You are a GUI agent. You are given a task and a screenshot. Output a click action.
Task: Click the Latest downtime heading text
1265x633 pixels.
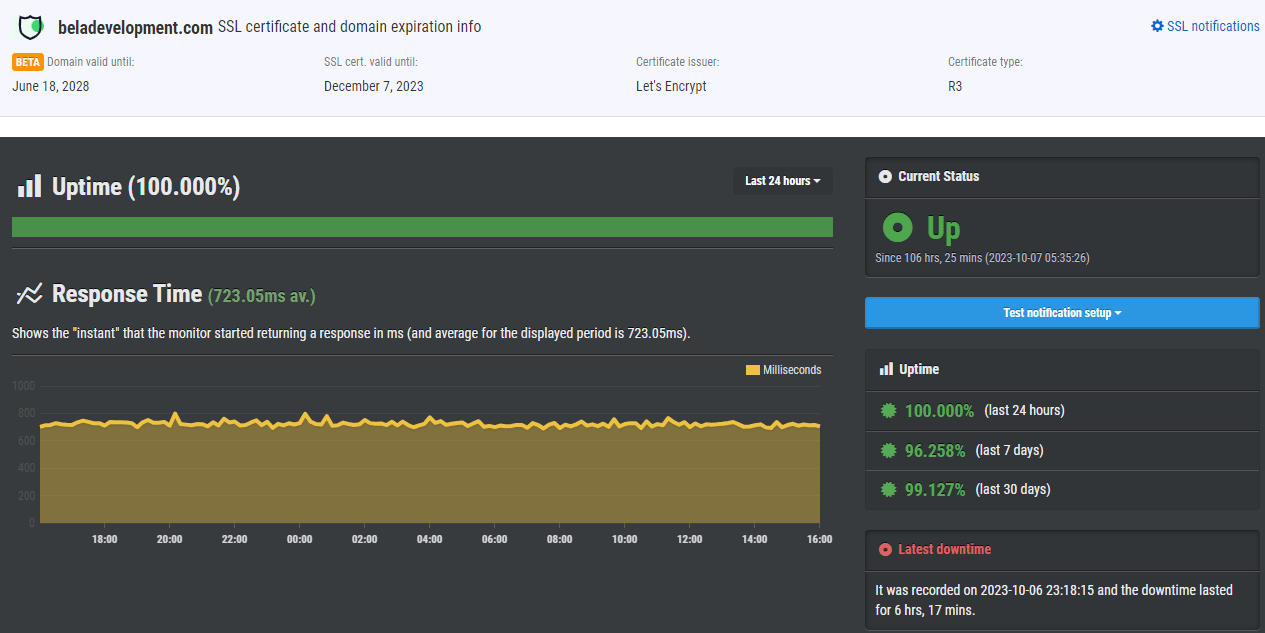tap(945, 549)
